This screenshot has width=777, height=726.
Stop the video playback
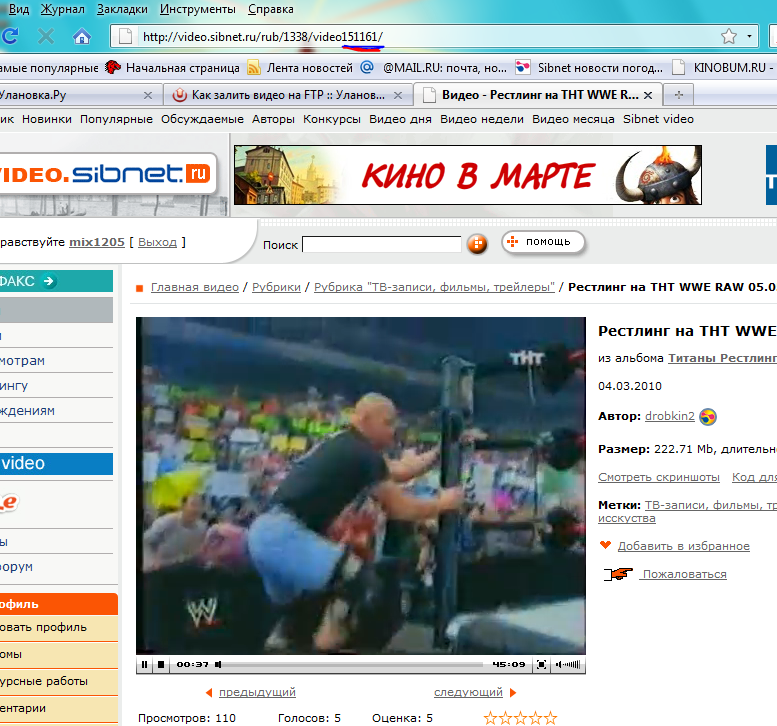pyautogui.click(x=161, y=665)
